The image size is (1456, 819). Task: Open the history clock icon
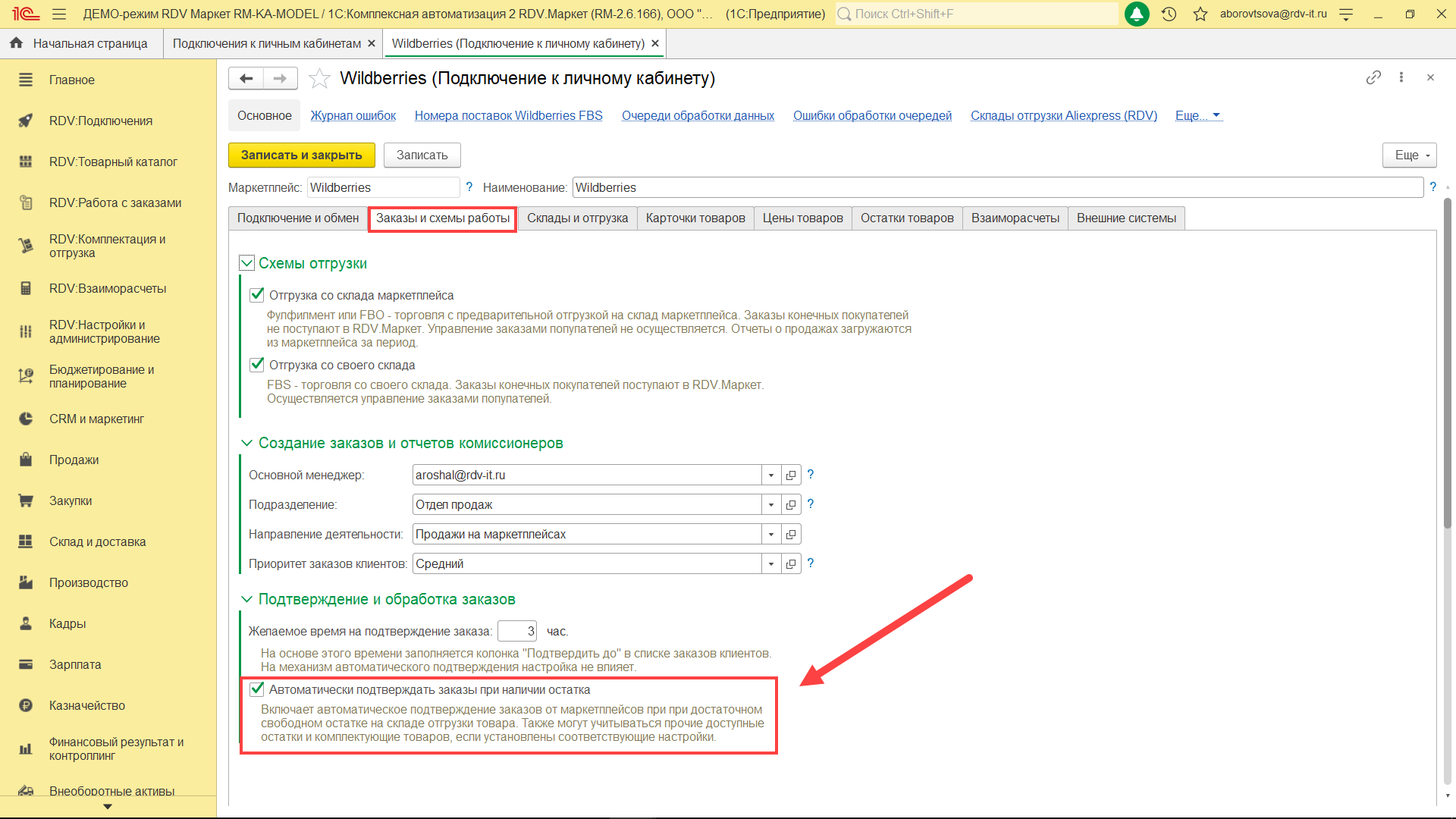1169,14
